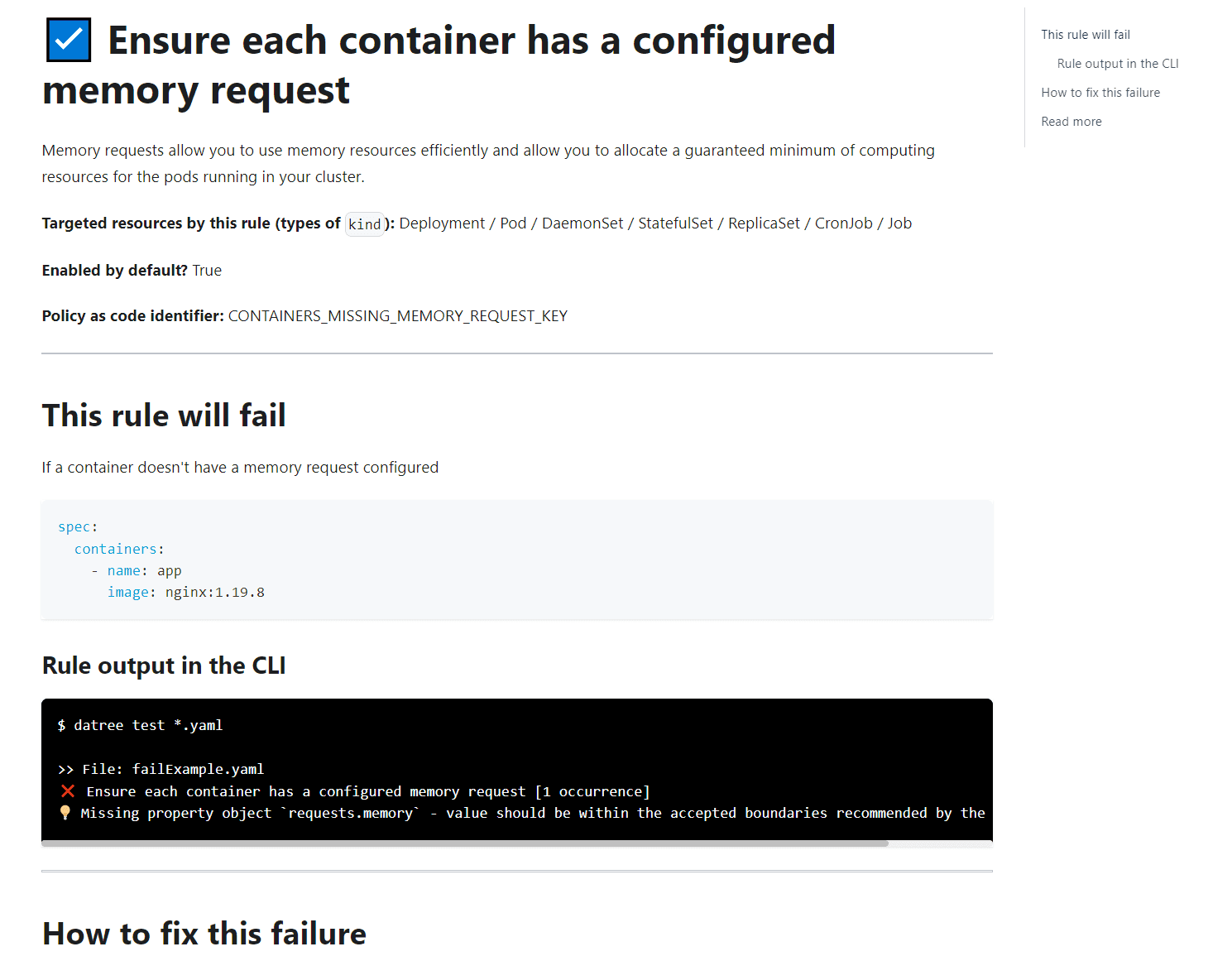Click the inline "kind" code label

[364, 224]
